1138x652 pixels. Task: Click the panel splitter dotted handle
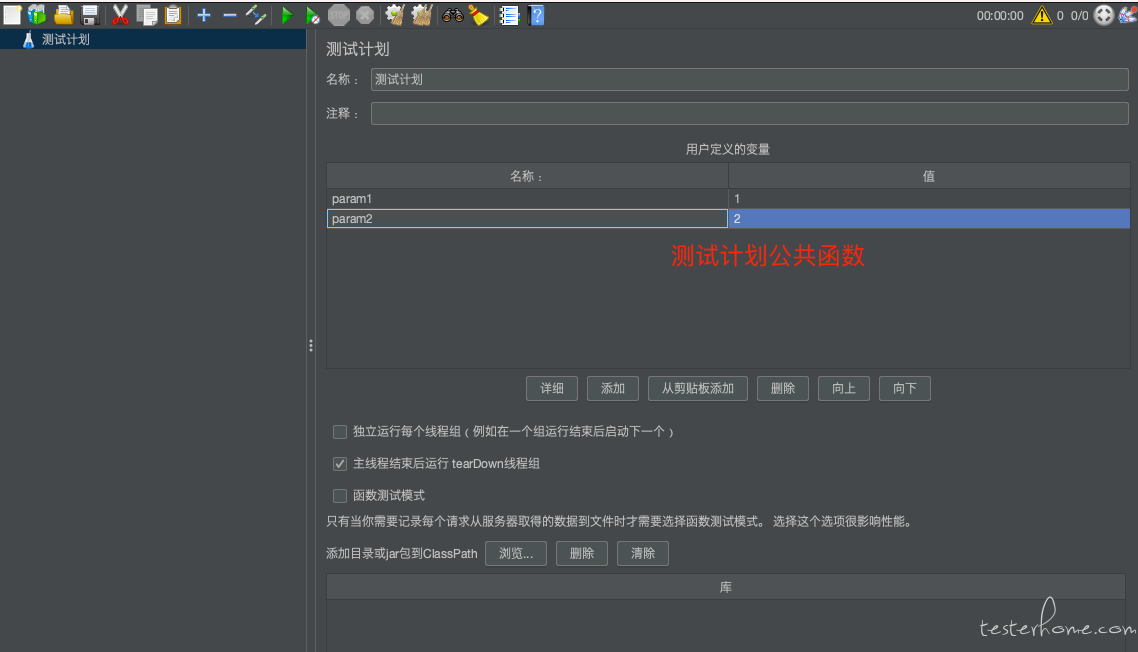pos(311,346)
